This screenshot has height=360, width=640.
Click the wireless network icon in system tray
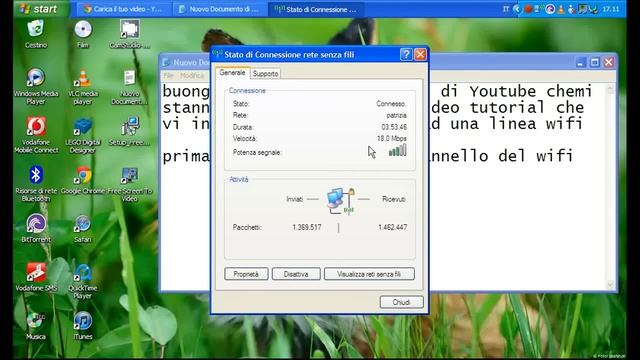[x=539, y=8]
